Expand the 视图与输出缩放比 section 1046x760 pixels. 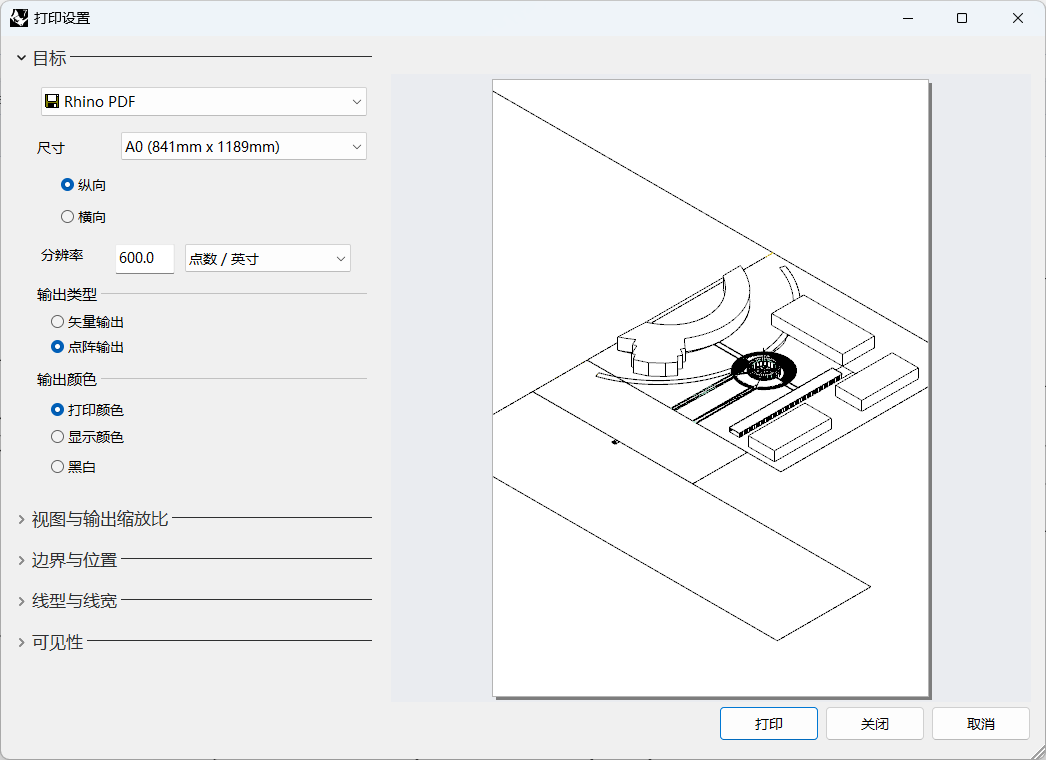tap(21, 519)
